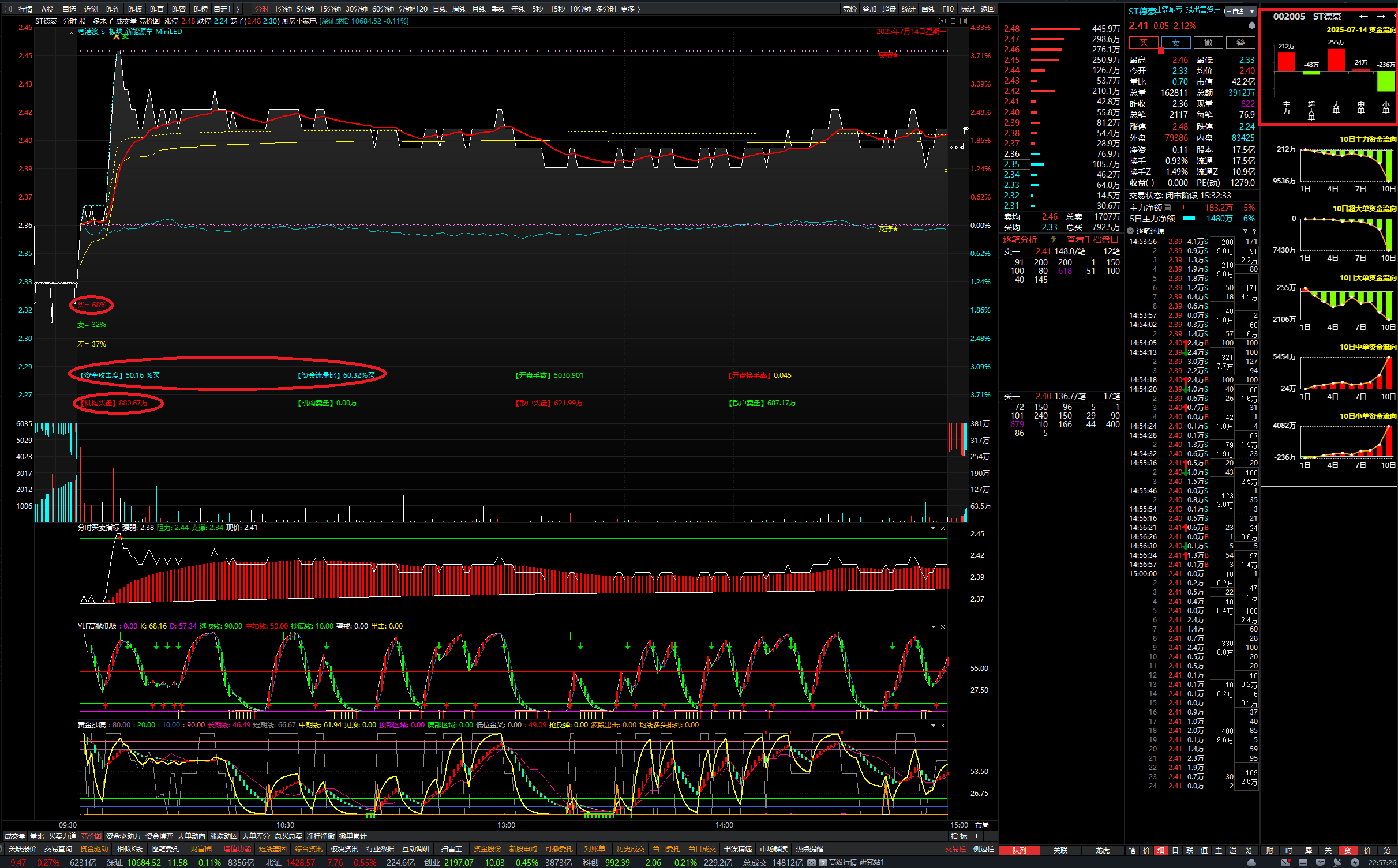Click the lightning icon beside 逐笔分析

(1054, 239)
